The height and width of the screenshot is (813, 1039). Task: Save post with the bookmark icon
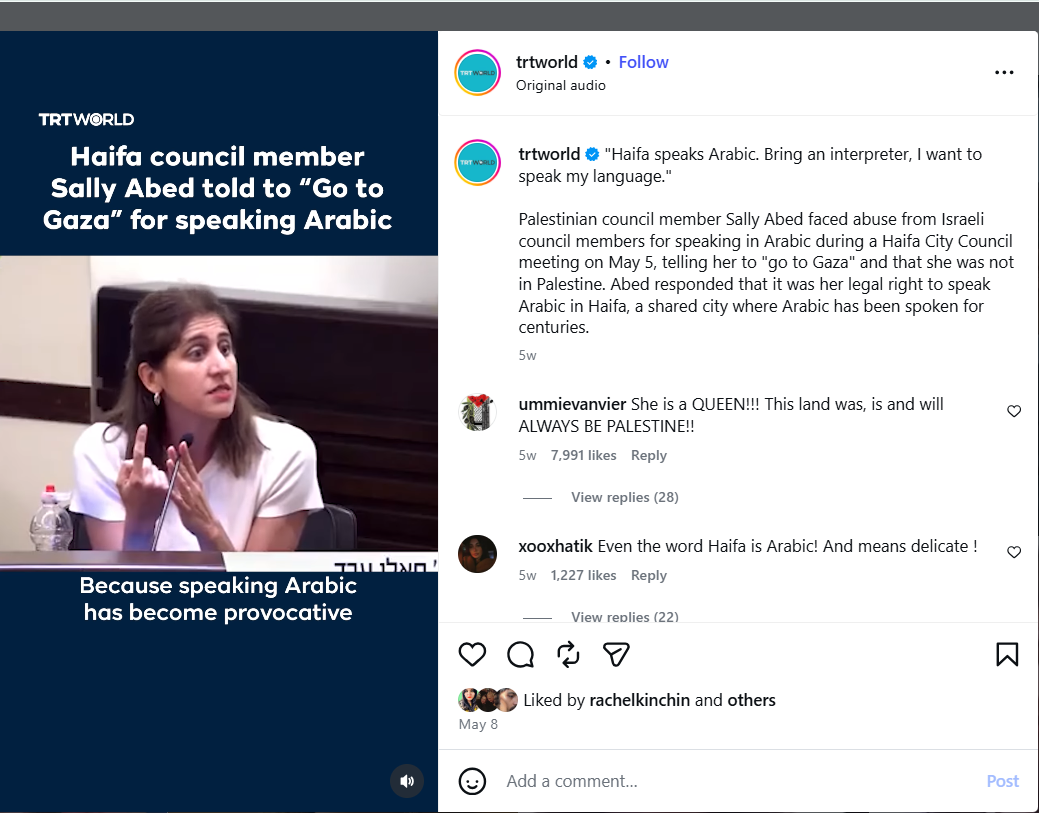[x=1007, y=655]
